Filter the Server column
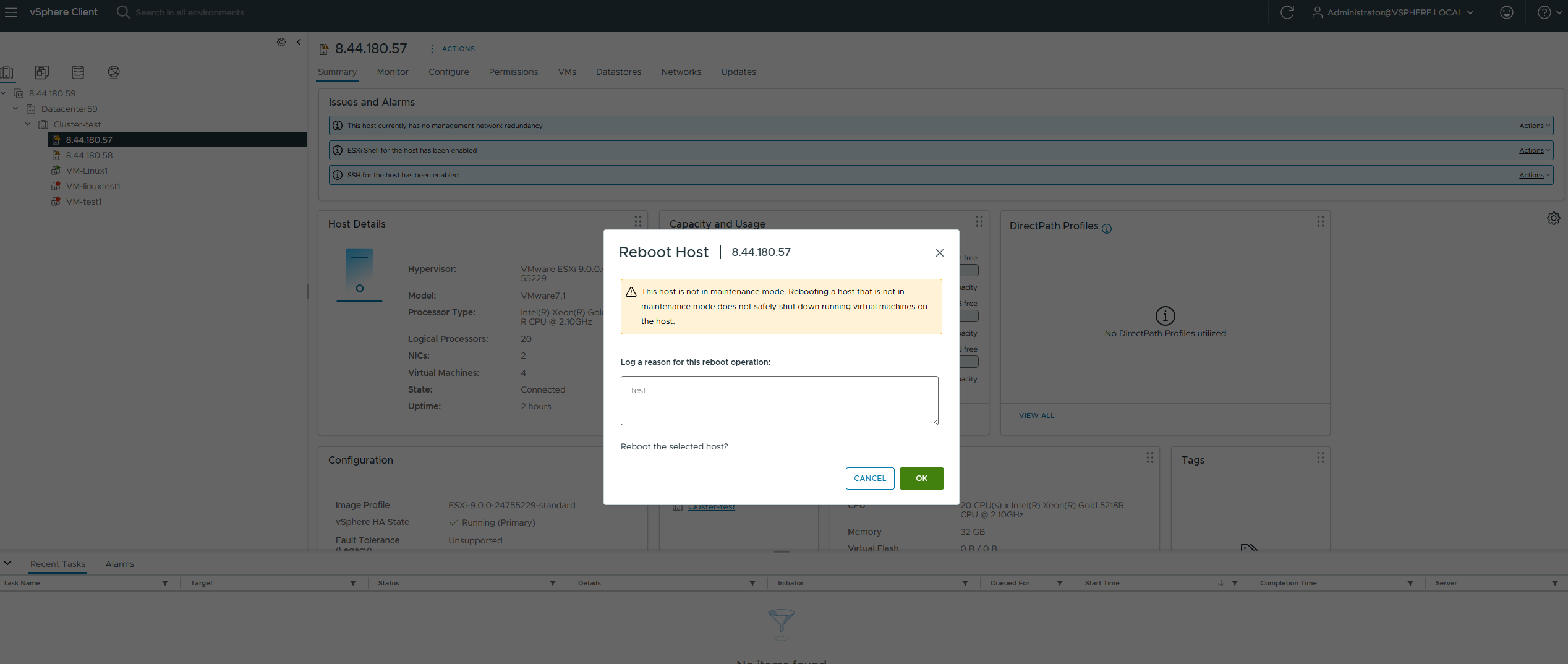Screen dimensions: 1568x664 point(1555,583)
